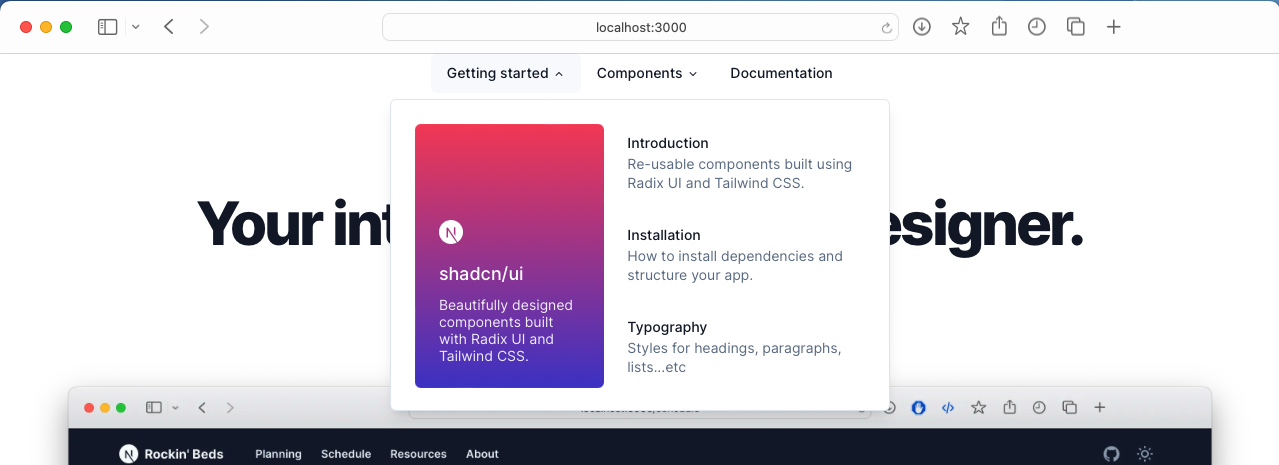The height and width of the screenshot is (465, 1279).
Task: Collapse the Getting started menu
Action: click(505, 73)
